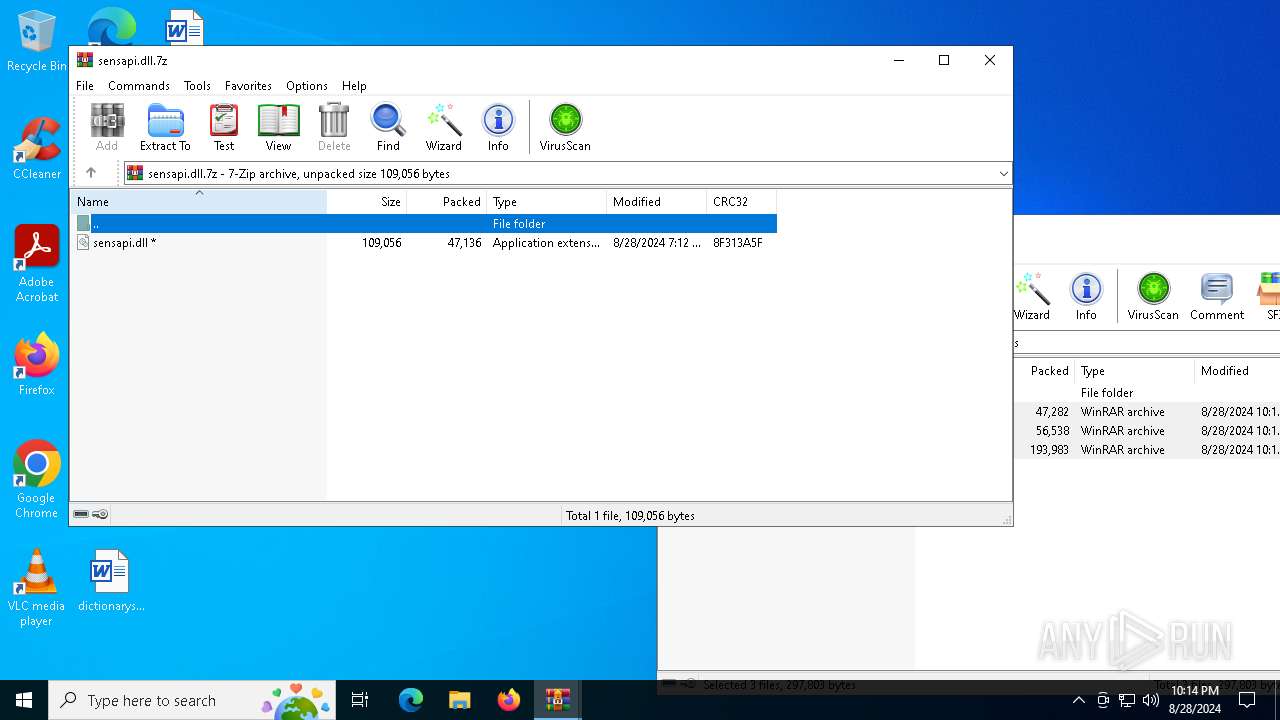The height and width of the screenshot is (720, 1280).
Task: Sort by the Name column header
Action: coord(198,201)
